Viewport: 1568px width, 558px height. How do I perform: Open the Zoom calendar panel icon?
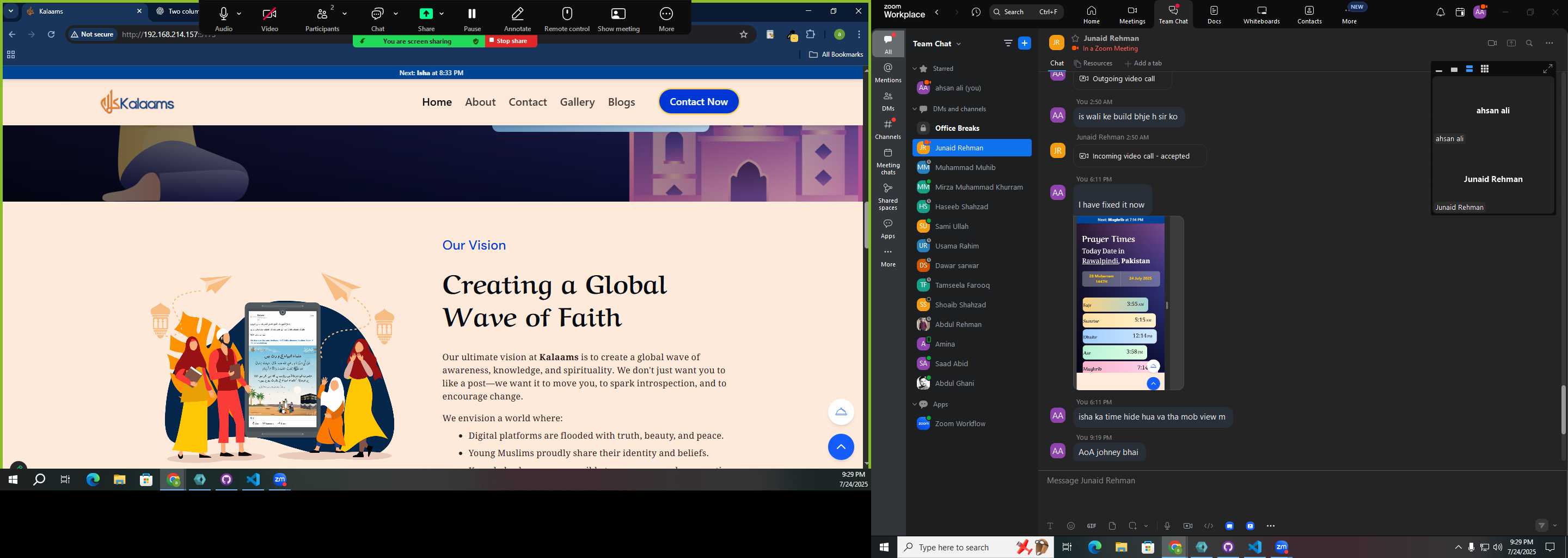pos(1460,12)
